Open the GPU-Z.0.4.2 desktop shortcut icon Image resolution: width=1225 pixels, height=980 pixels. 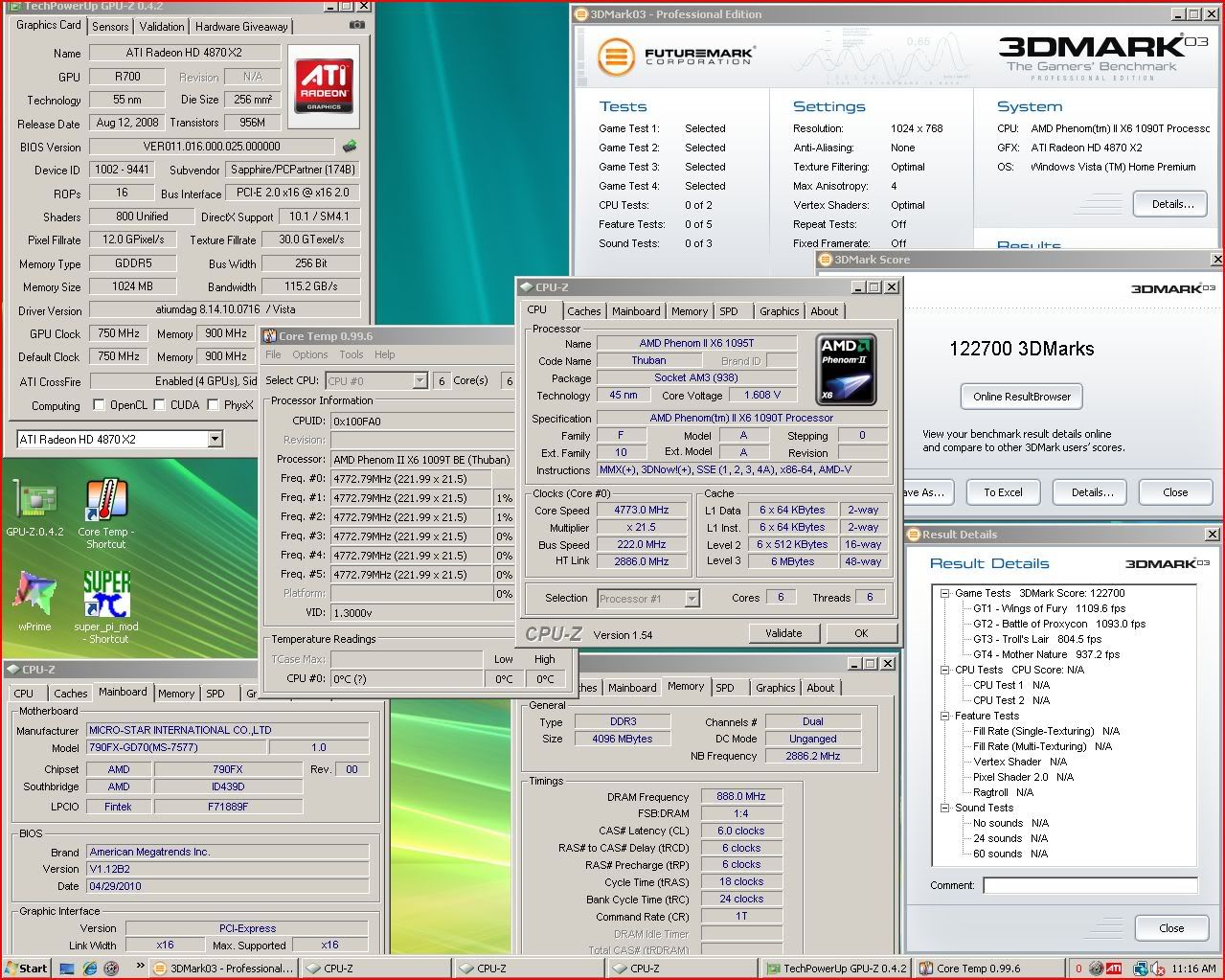[x=34, y=499]
